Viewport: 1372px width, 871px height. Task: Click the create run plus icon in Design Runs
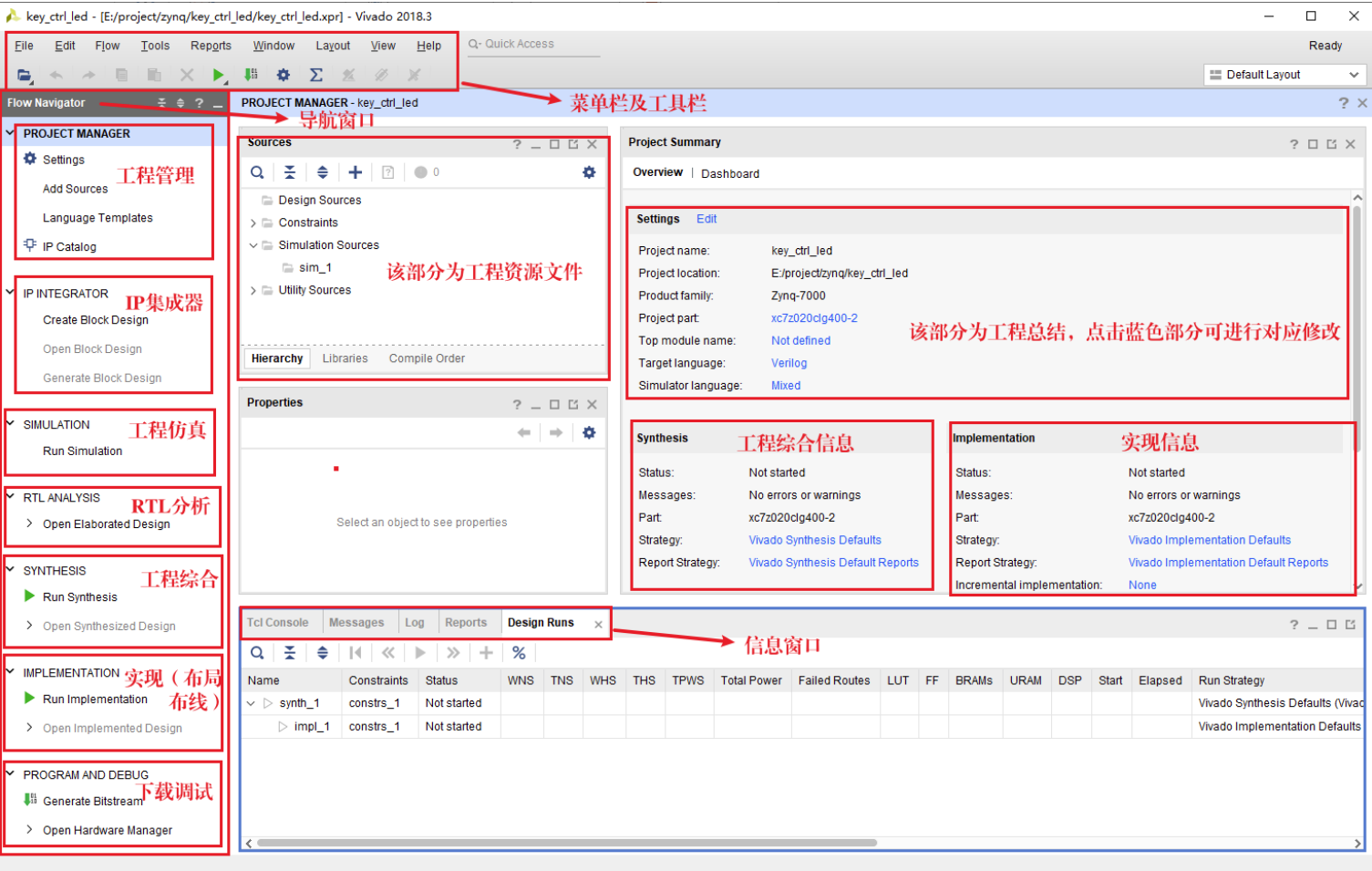tap(486, 653)
